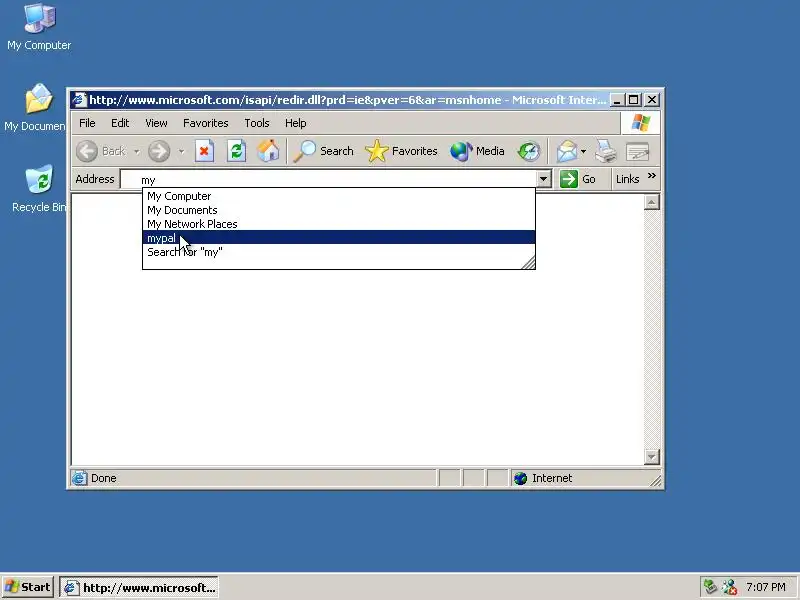Minimize the Internet Explorer window
800x600 pixels.
click(617, 100)
